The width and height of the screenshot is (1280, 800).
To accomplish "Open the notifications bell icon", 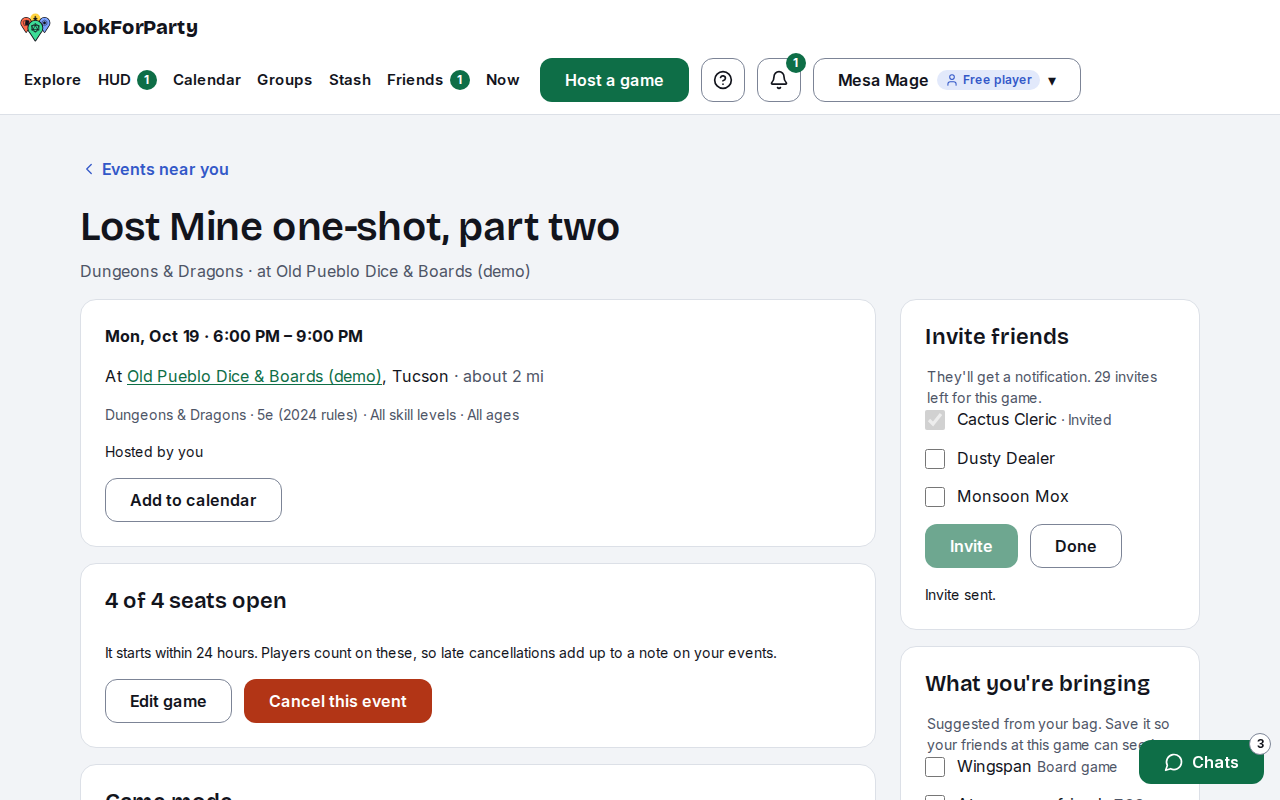I will pos(779,80).
